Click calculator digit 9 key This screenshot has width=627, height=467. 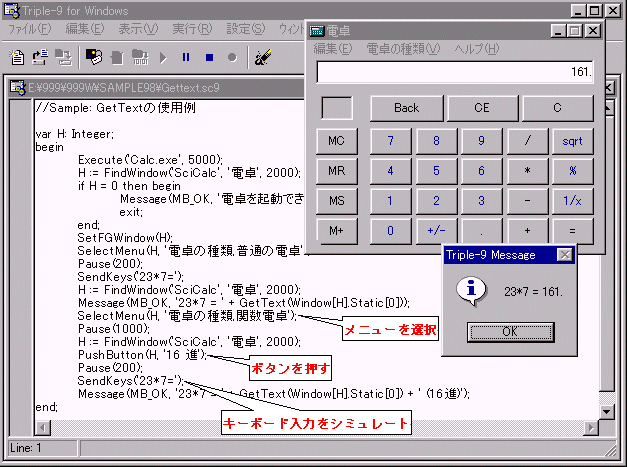(x=481, y=141)
